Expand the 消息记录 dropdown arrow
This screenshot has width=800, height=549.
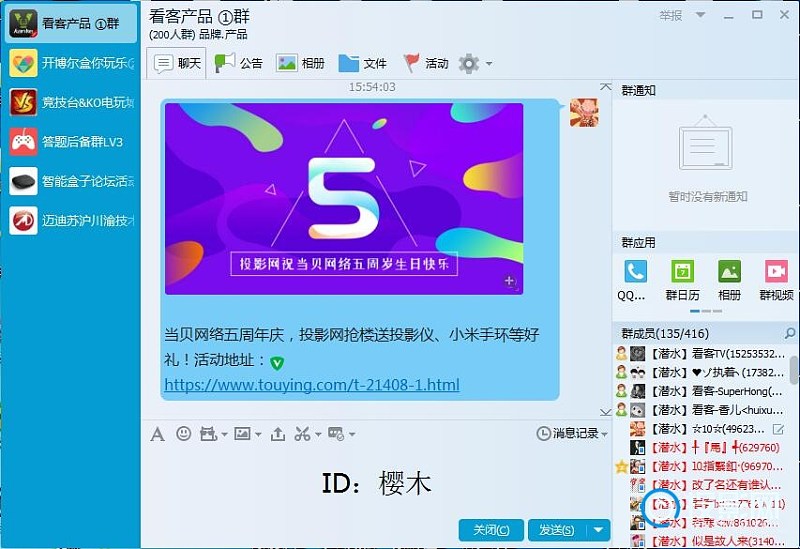click(x=605, y=435)
